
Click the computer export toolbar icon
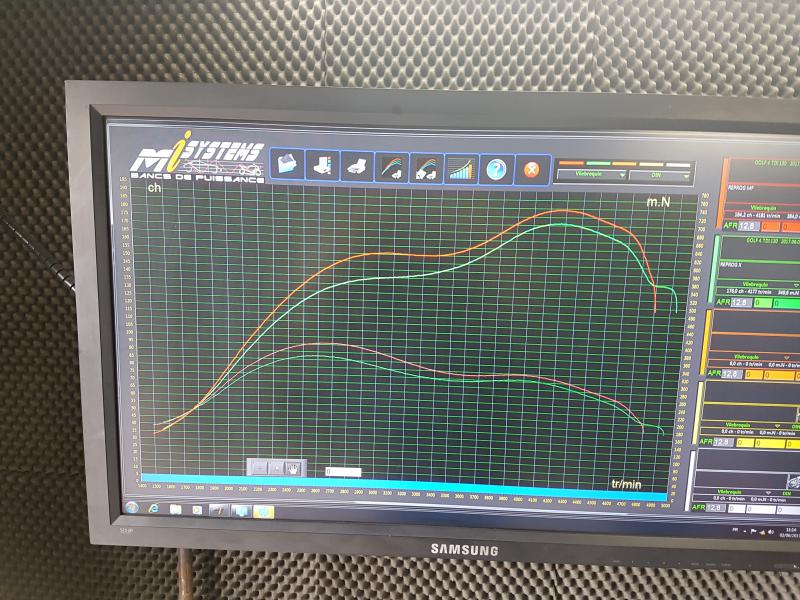coord(322,165)
